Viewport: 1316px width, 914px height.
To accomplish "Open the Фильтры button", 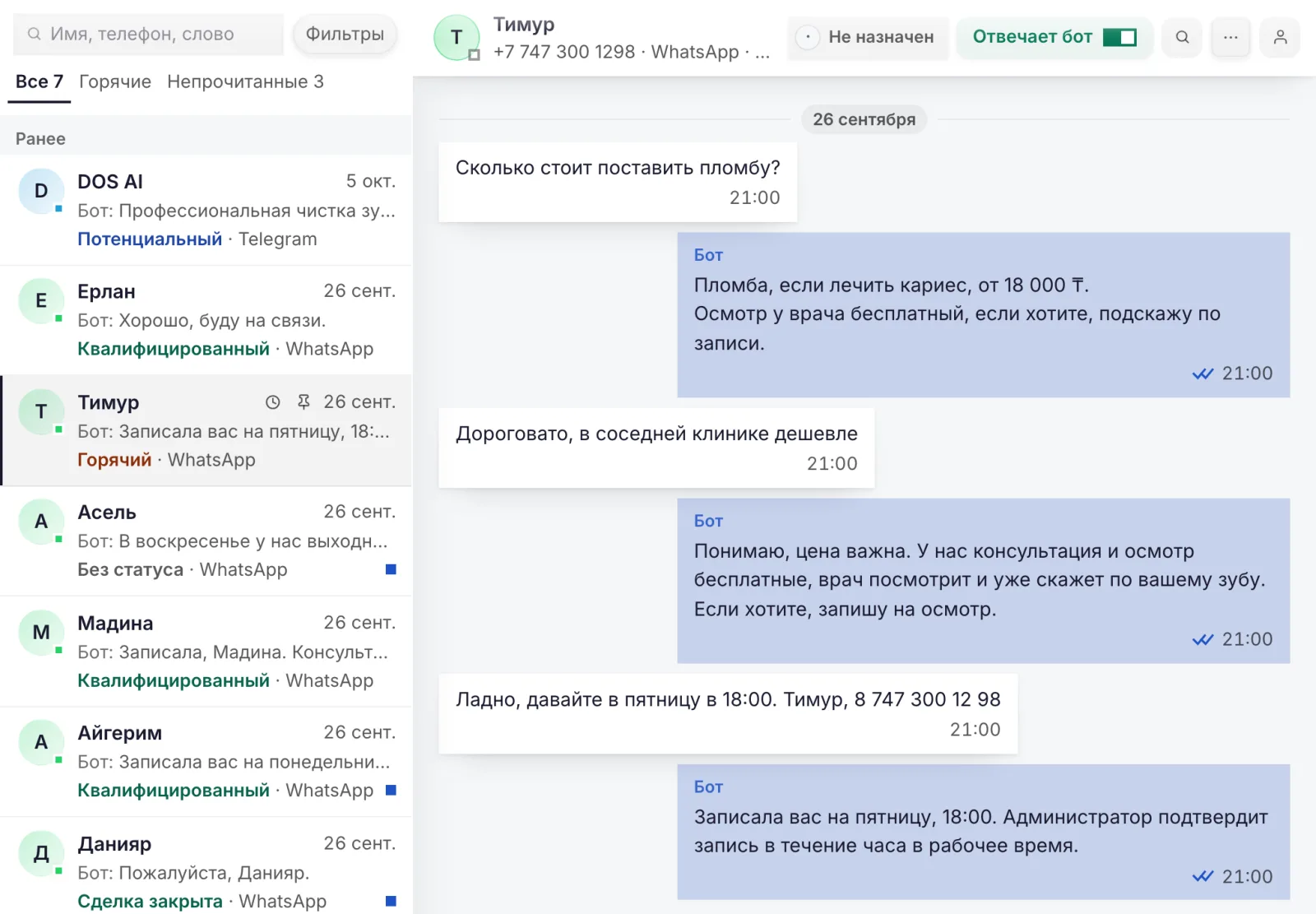I will [x=345, y=34].
